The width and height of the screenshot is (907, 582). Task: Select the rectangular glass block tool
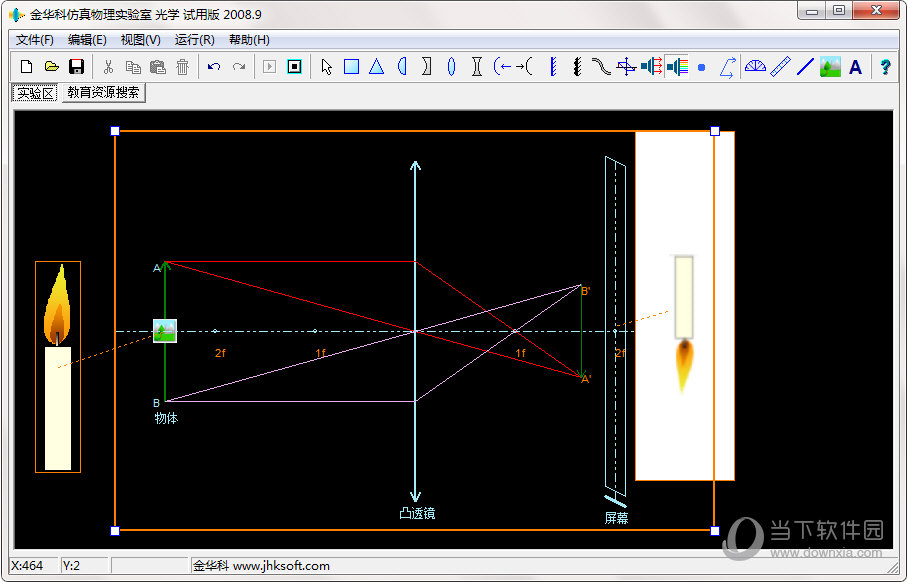point(351,67)
